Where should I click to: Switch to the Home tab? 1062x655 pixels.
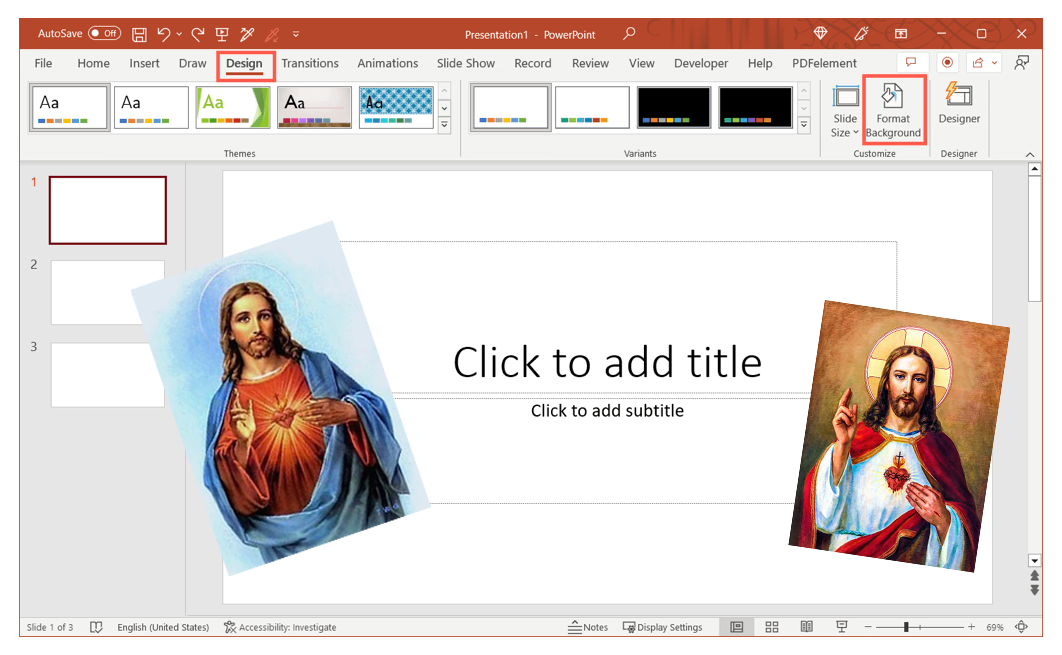pyautogui.click(x=93, y=63)
